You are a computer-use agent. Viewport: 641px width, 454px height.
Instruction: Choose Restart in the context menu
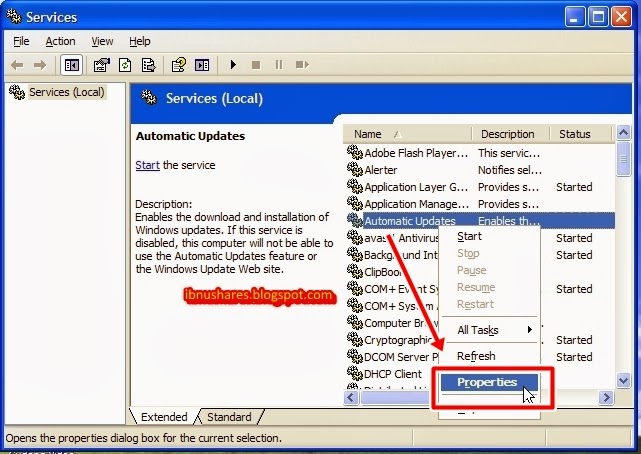tap(489, 304)
